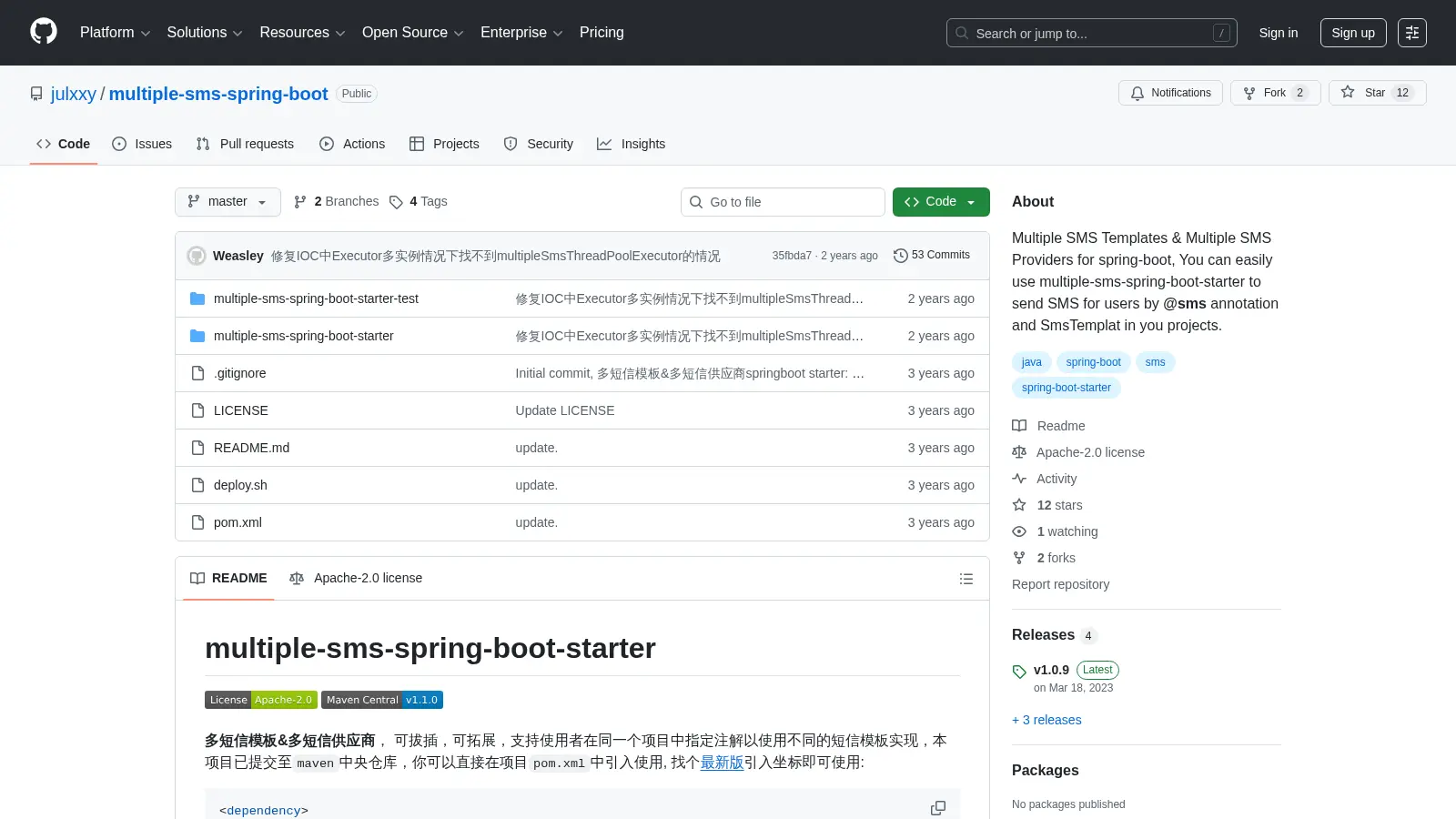
Task: Click the eye icon beside 1 watching
Action: tap(1019, 531)
